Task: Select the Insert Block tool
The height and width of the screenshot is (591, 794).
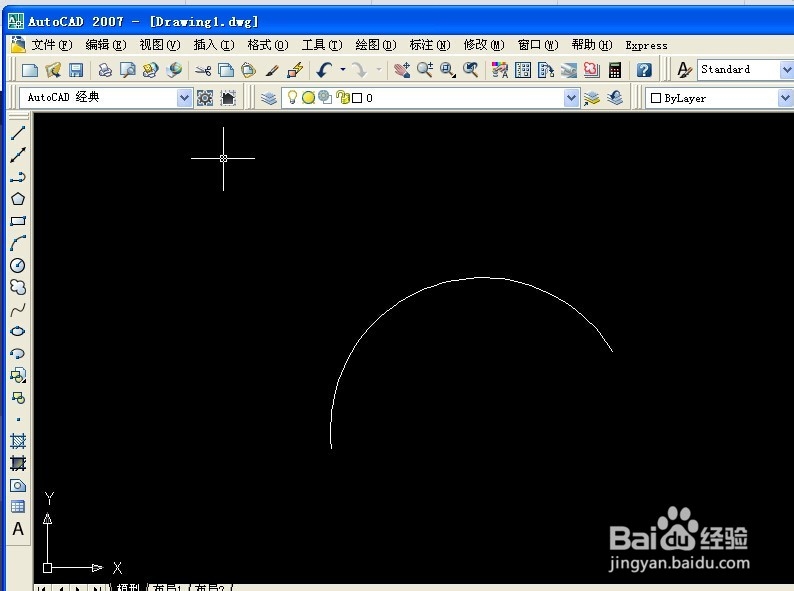Action: coord(18,375)
